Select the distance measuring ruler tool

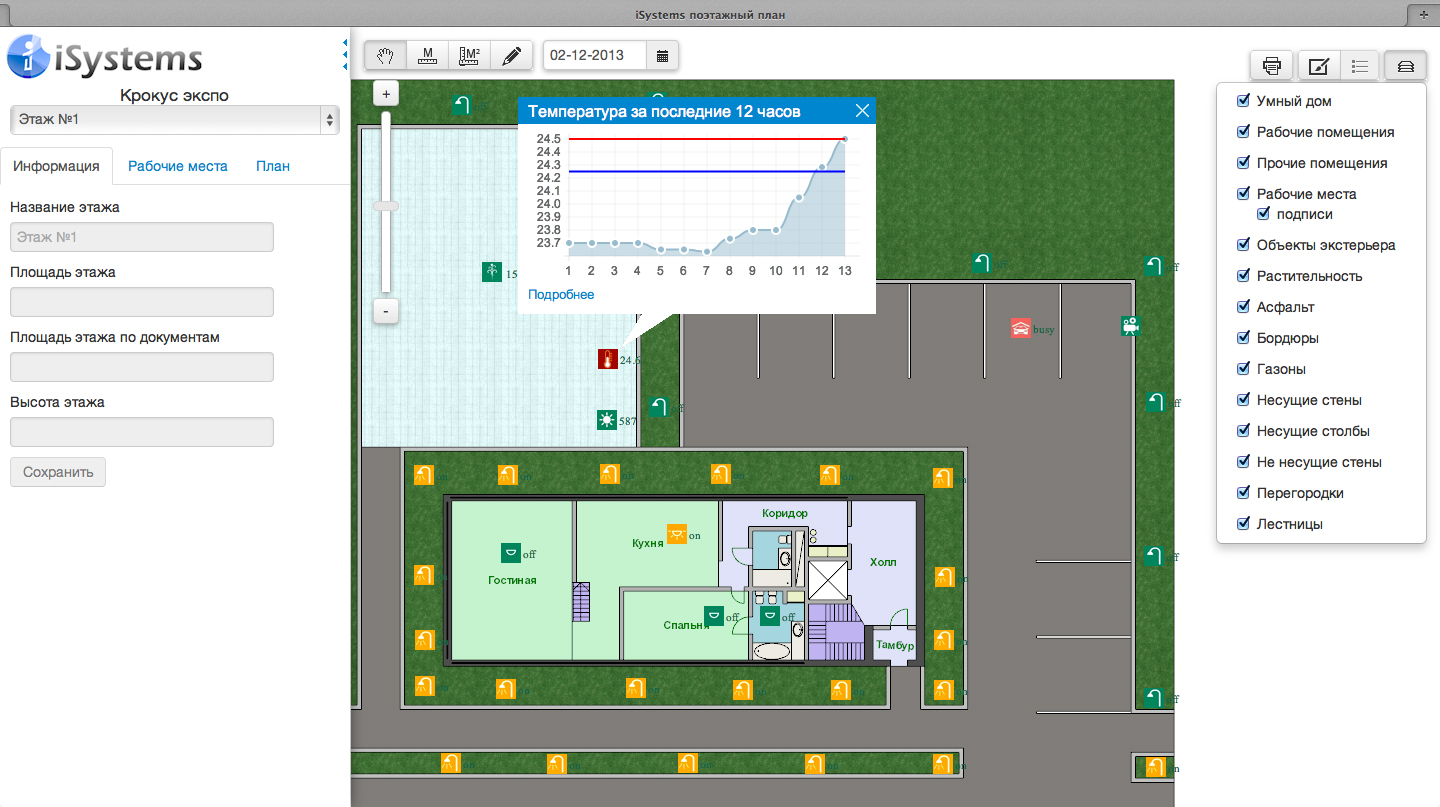tap(427, 55)
